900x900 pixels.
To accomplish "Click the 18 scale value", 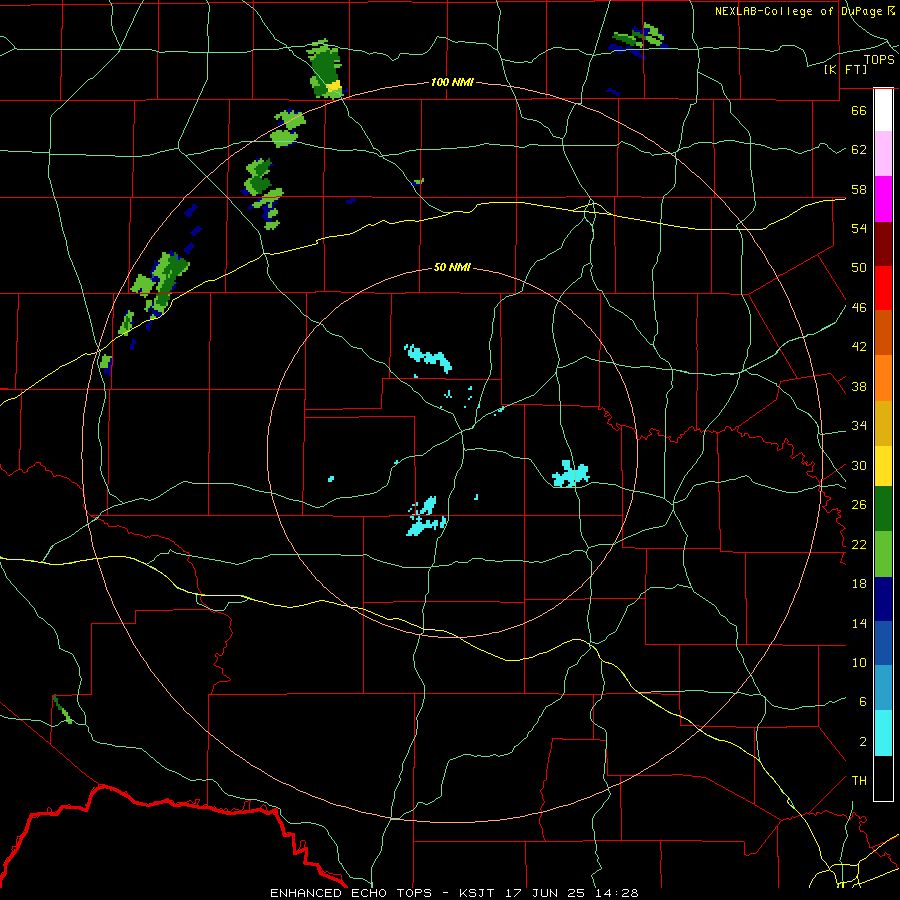I will (x=859, y=584).
